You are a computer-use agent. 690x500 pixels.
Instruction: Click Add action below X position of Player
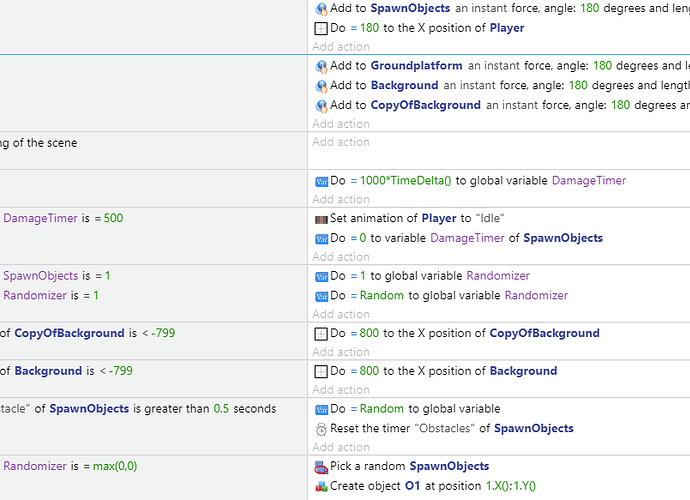(x=341, y=47)
